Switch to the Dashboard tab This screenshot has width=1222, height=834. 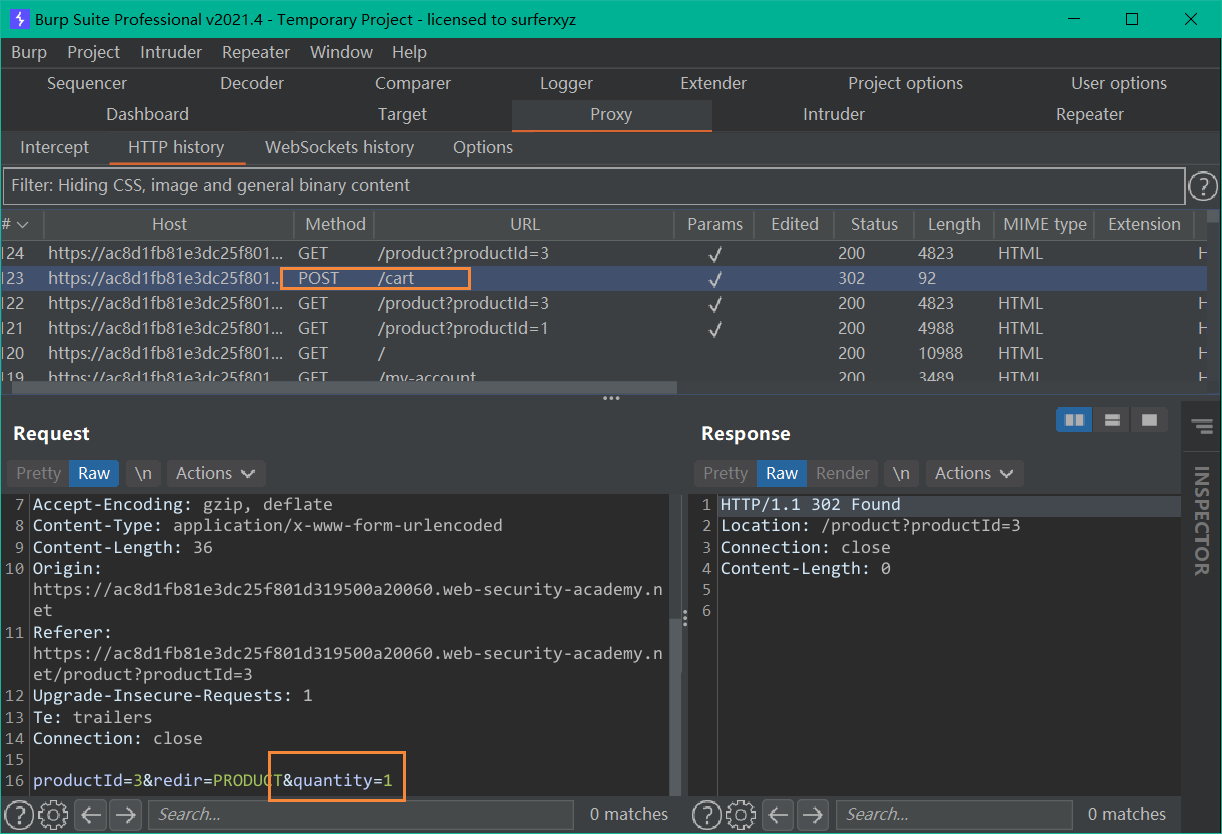[147, 115]
